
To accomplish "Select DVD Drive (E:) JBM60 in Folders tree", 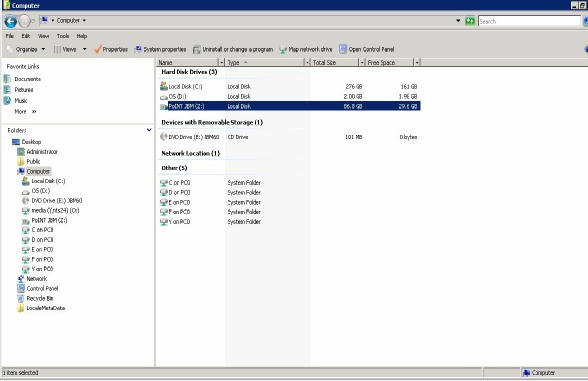I will (x=57, y=201).
